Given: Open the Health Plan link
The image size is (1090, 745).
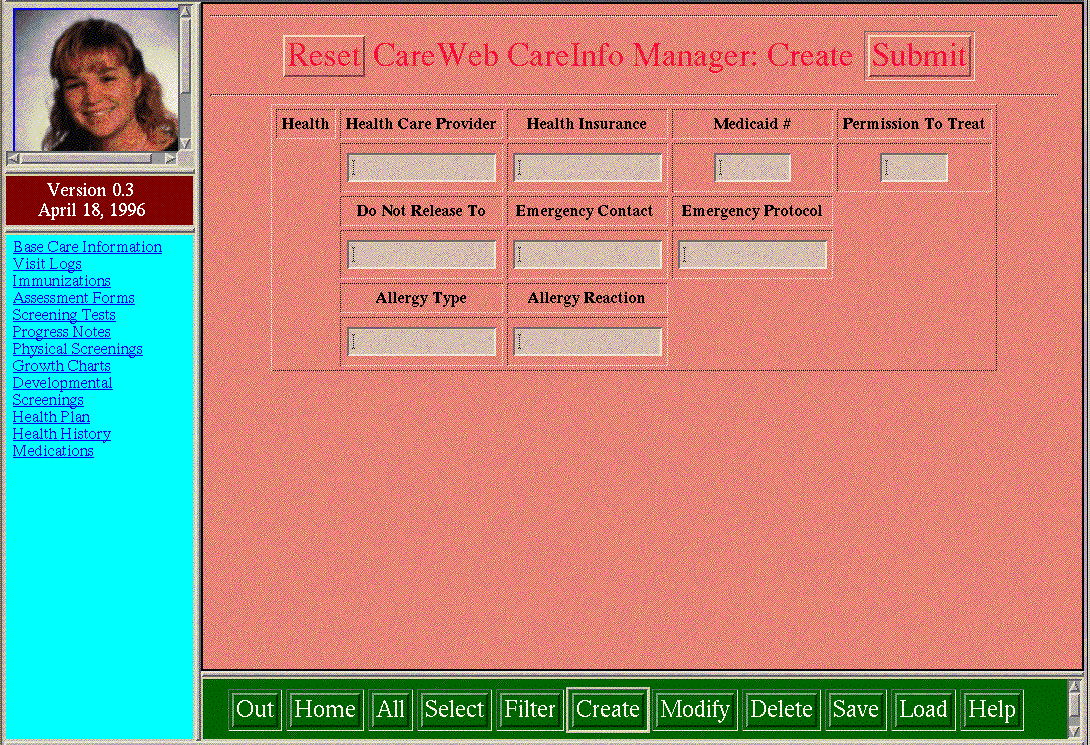Looking at the screenshot, I should click(x=51, y=417).
